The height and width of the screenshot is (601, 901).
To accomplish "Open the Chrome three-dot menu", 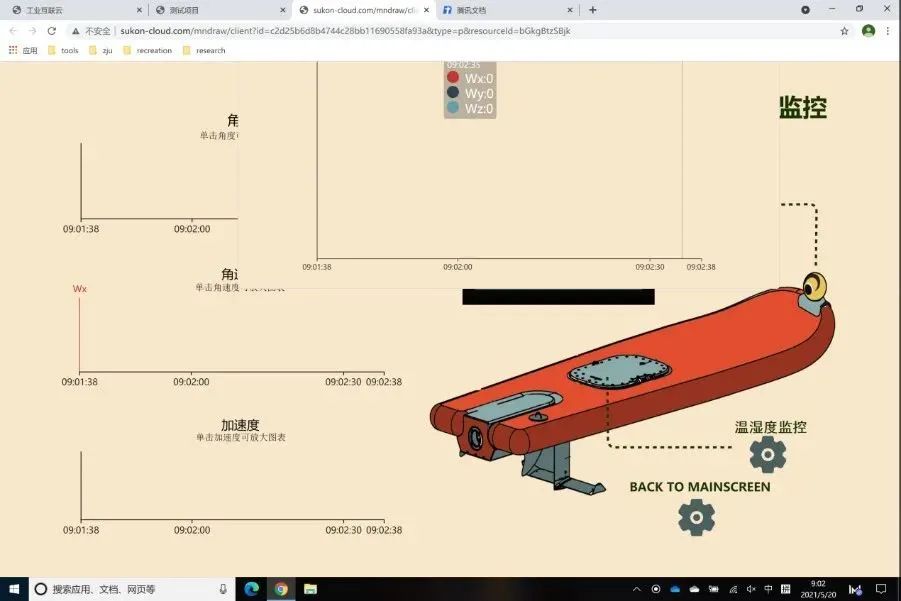I will (887, 31).
